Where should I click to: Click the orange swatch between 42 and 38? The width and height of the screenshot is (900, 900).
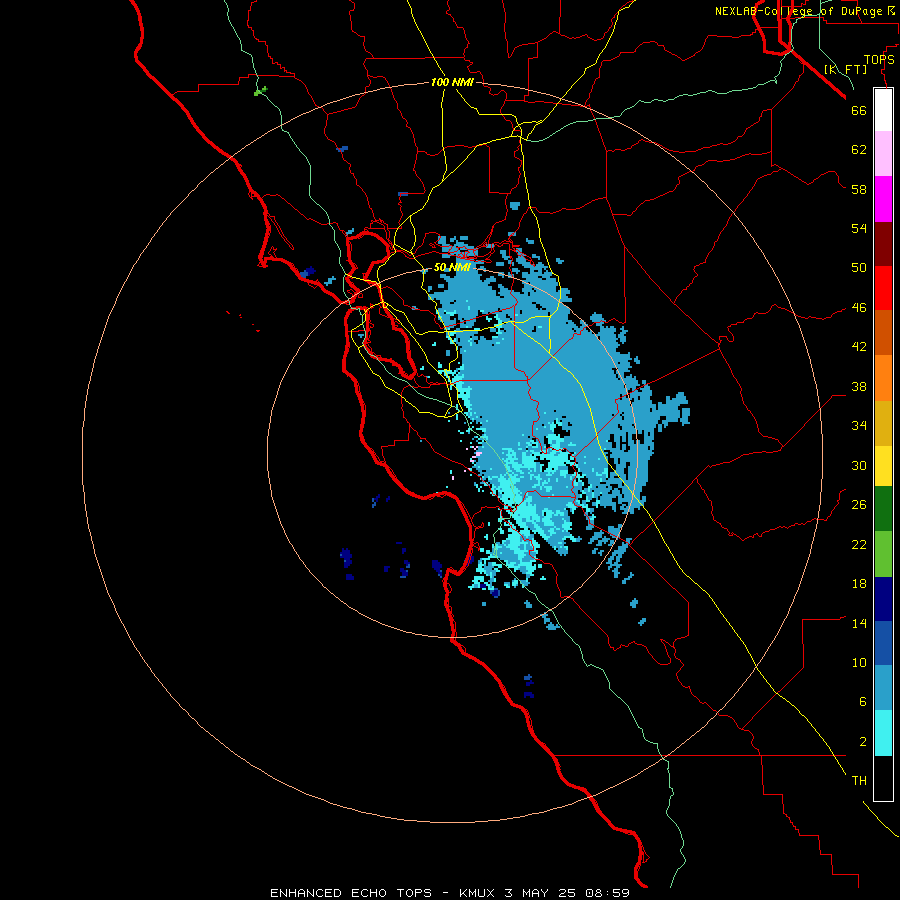coord(883,378)
